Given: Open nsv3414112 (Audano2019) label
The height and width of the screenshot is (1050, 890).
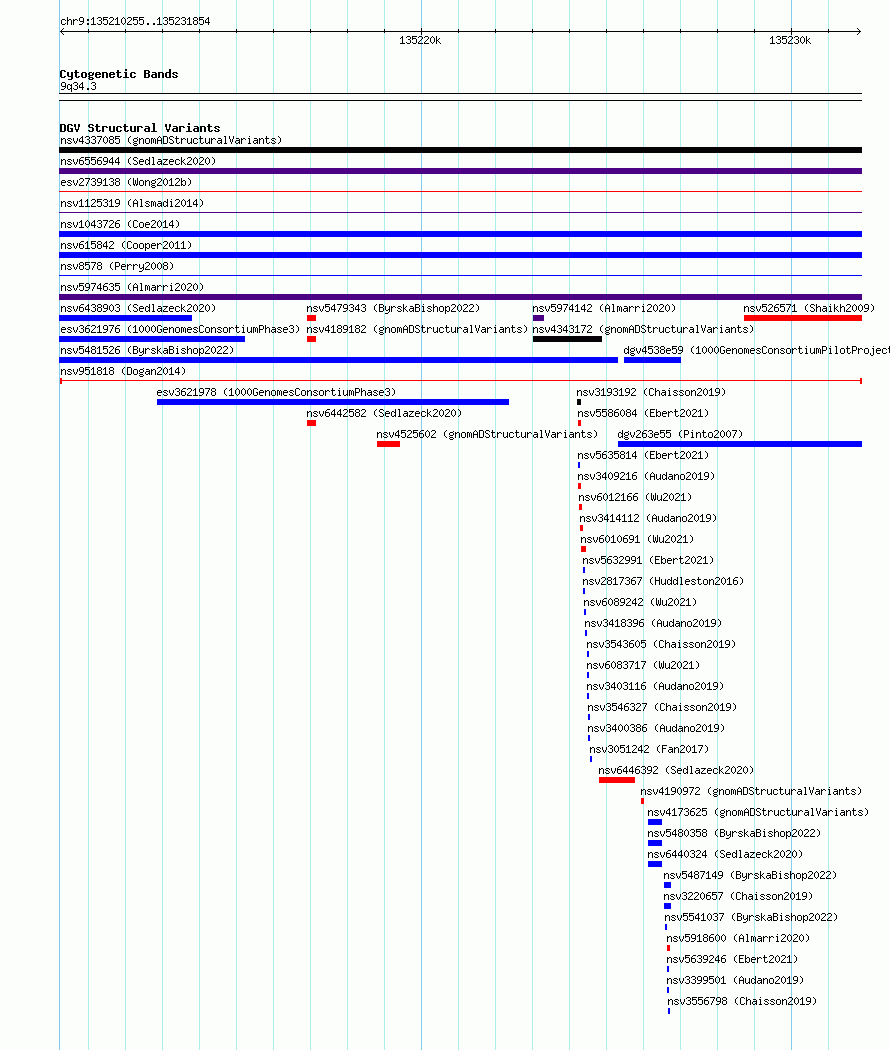Looking at the screenshot, I should pyautogui.click(x=648, y=518).
